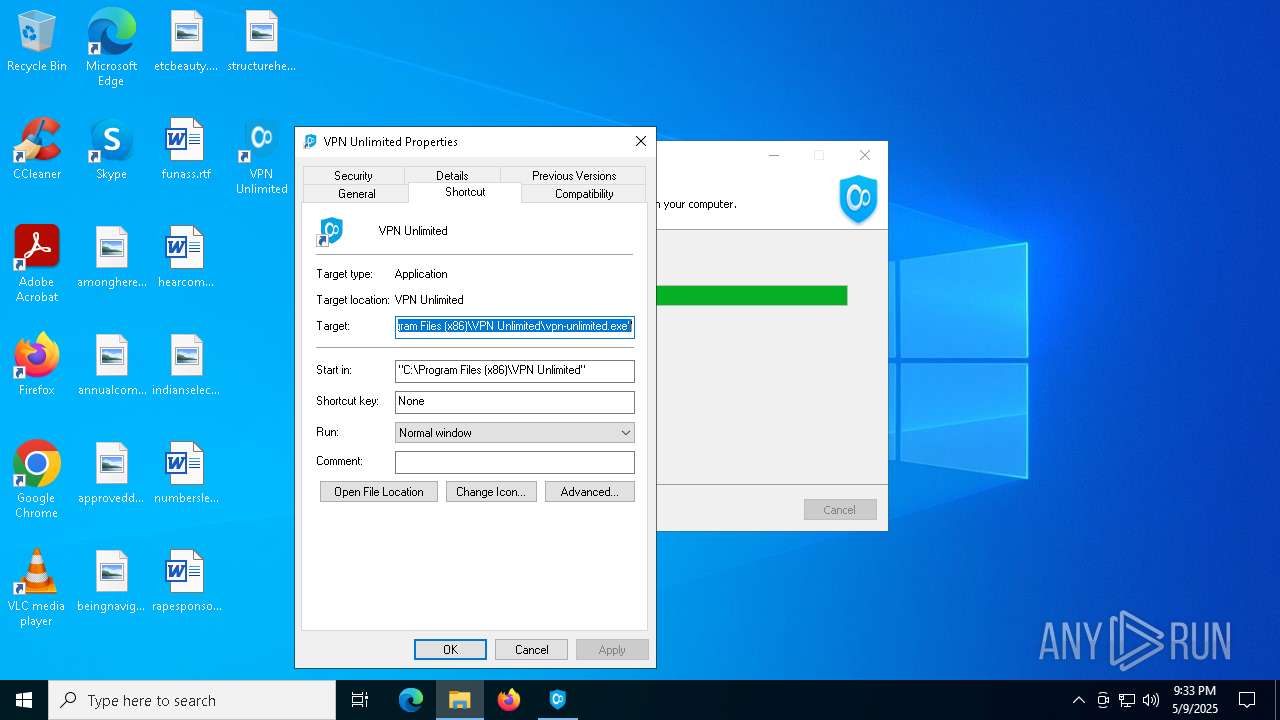The height and width of the screenshot is (720, 1280).
Task: Open Google Chrome desktop shortcut
Action: click(x=37, y=481)
